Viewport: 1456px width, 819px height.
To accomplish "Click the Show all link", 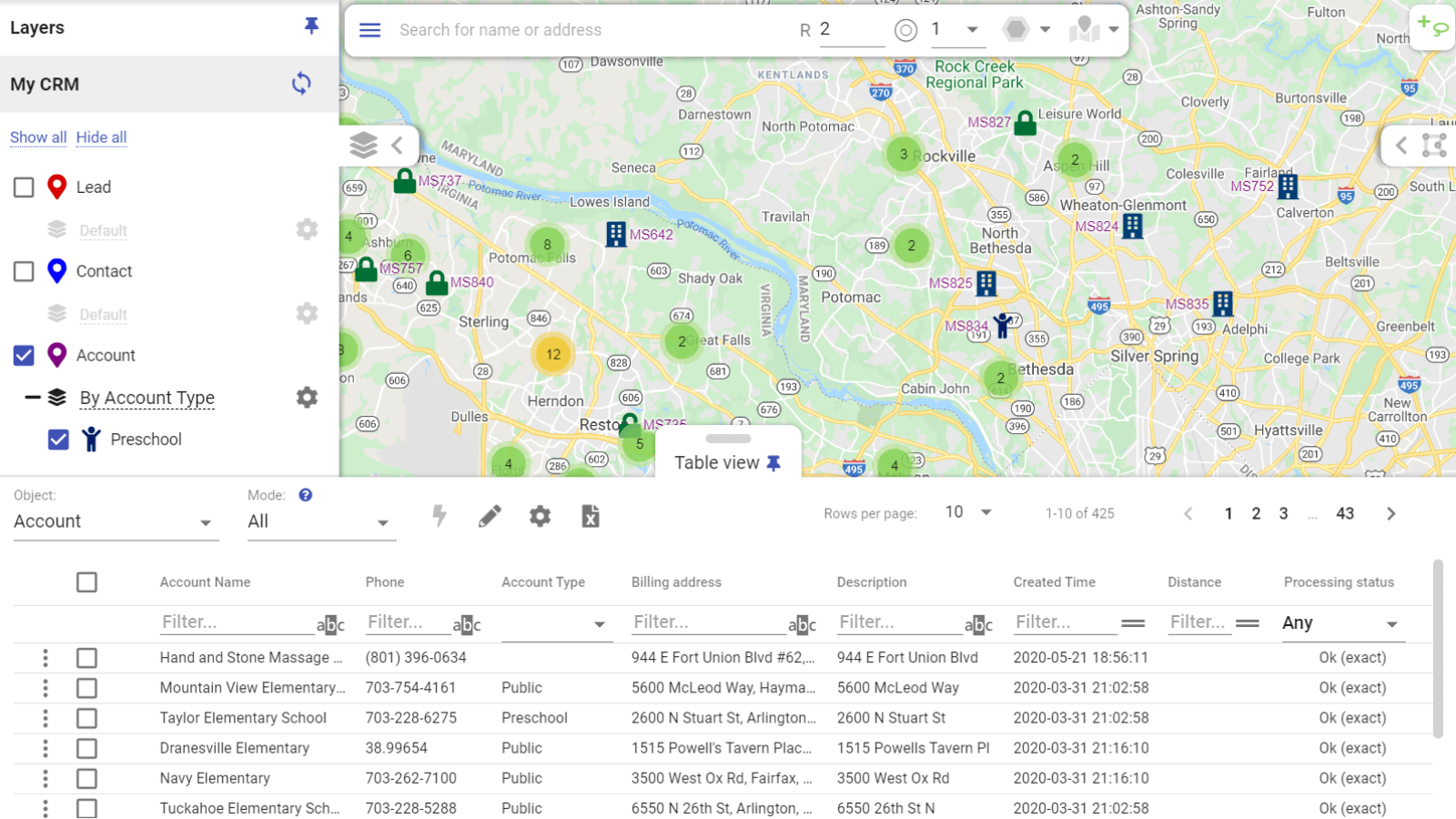I will tap(38, 136).
